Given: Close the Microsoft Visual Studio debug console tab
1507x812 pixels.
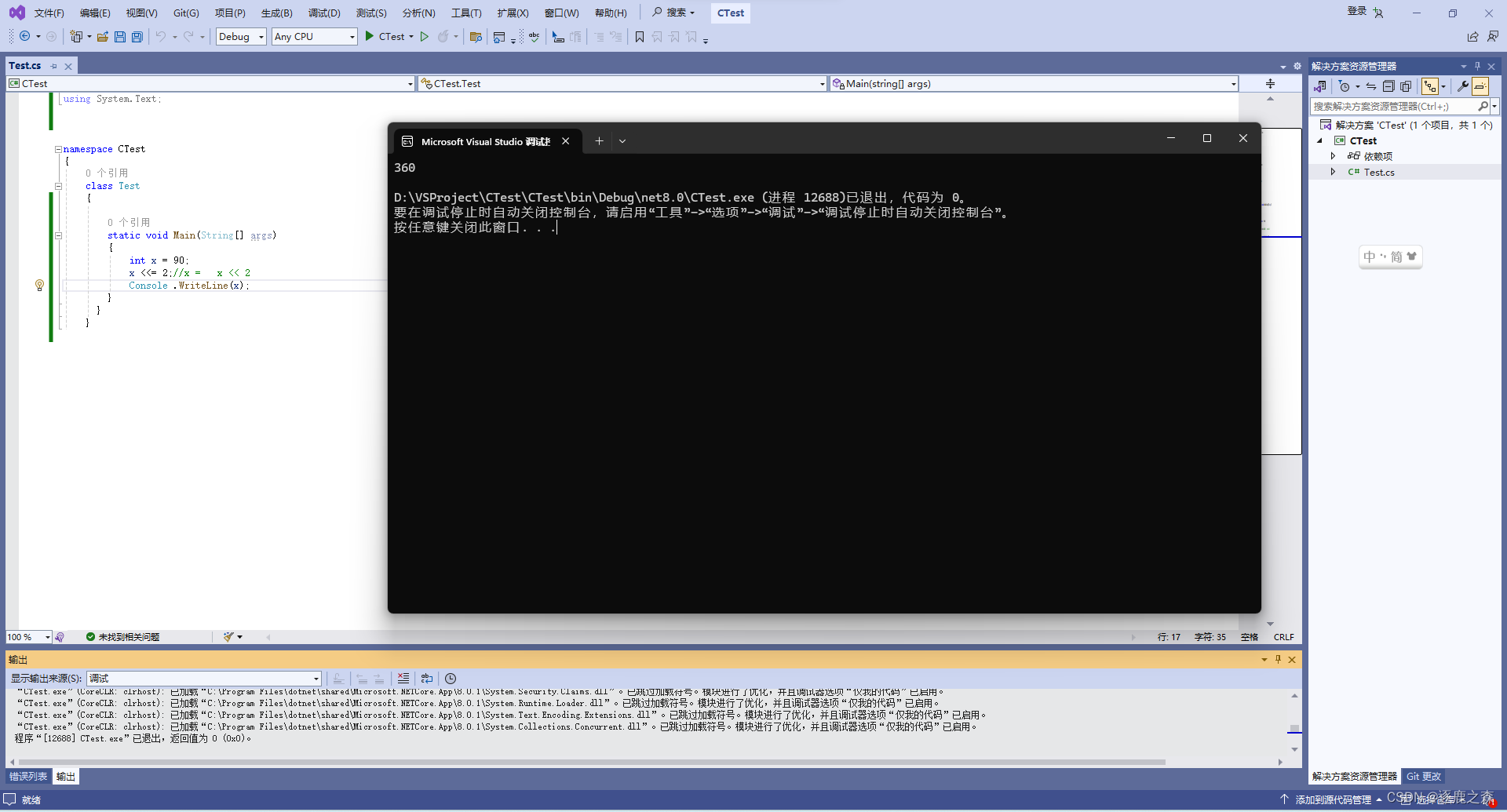Looking at the screenshot, I should 565,141.
